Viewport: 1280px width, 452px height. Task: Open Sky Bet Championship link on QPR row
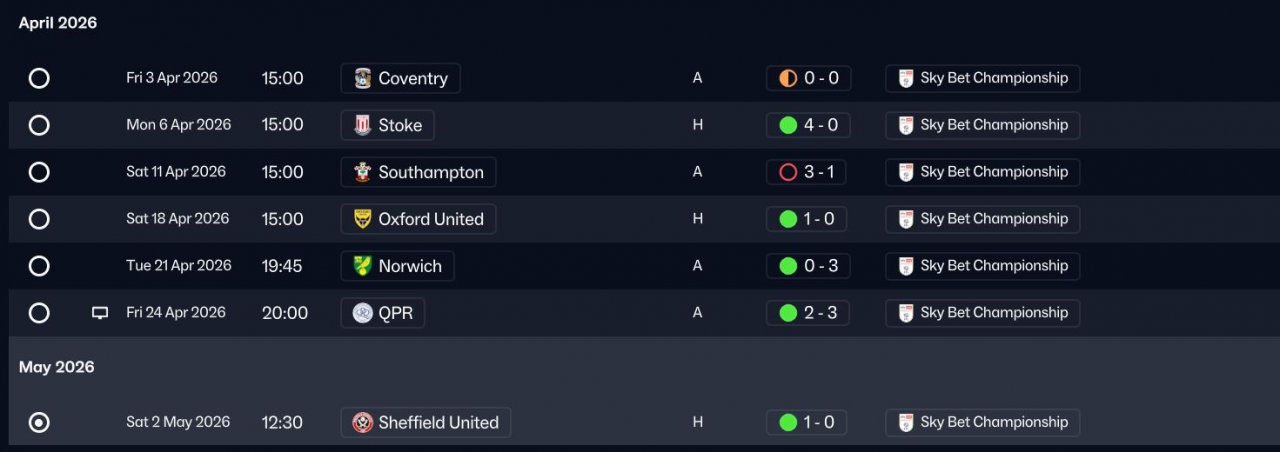coord(982,313)
